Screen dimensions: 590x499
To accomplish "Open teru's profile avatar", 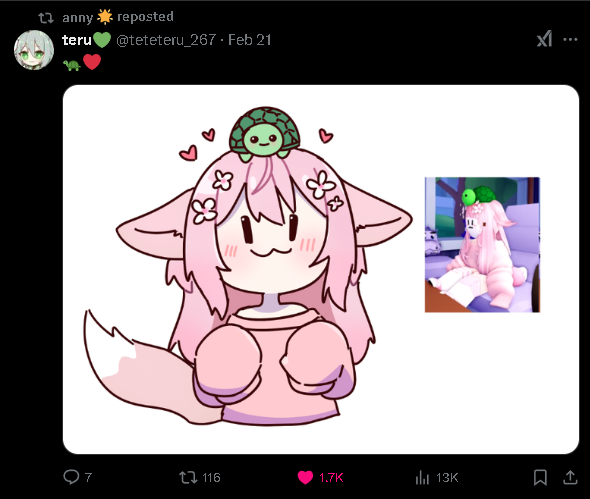I will (34, 50).
